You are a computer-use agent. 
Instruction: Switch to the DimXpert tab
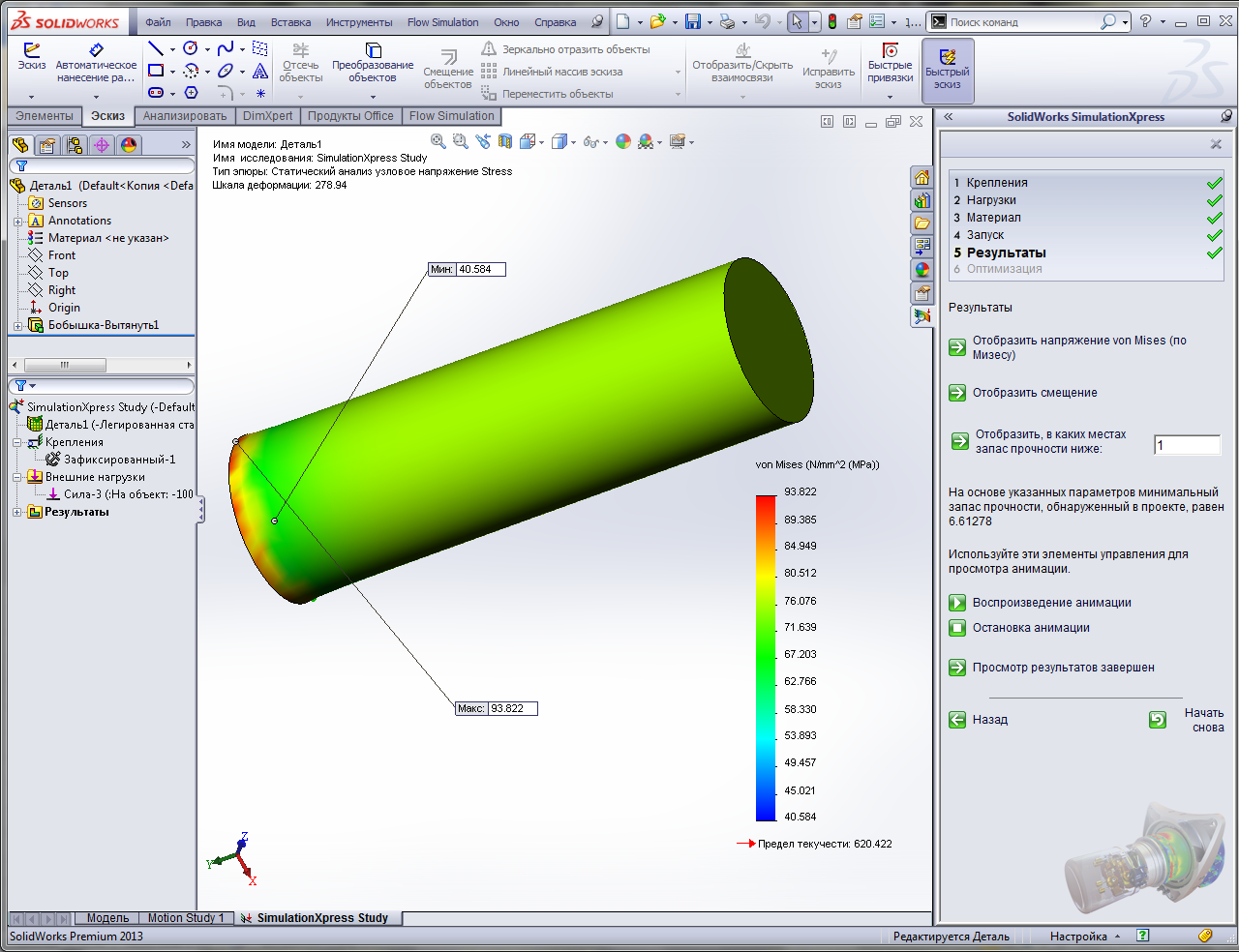pos(267,116)
